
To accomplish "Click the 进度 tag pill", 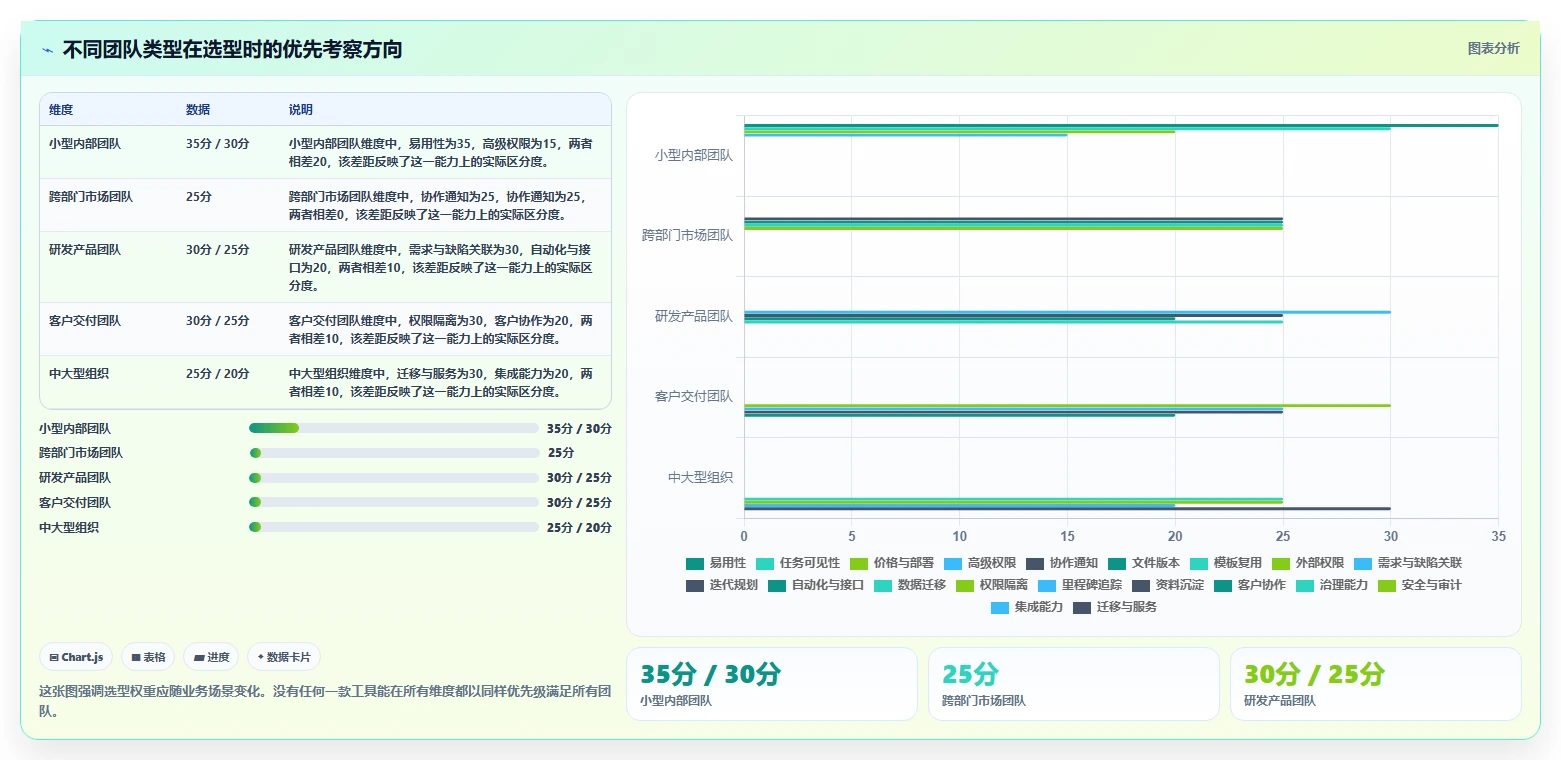I will (211, 657).
